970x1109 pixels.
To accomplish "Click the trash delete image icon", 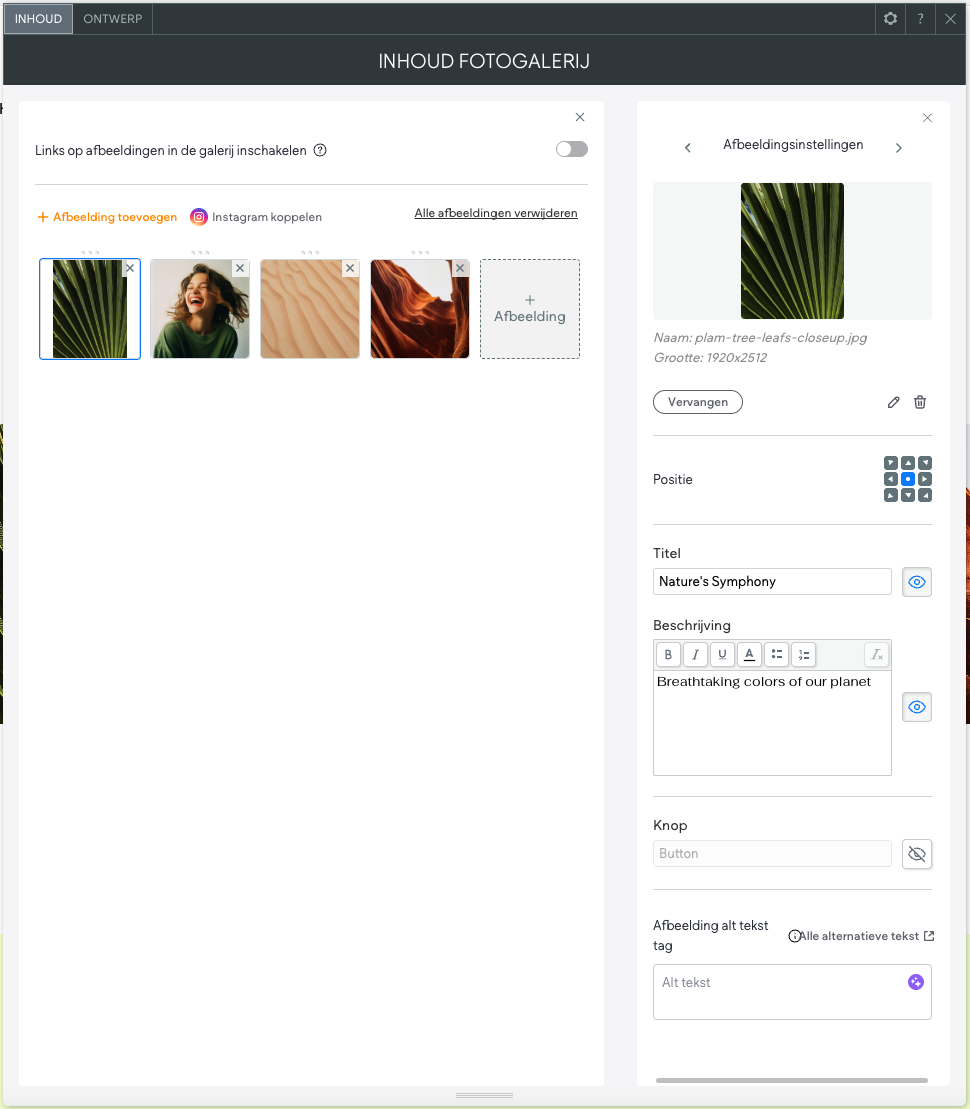I will tap(920, 402).
